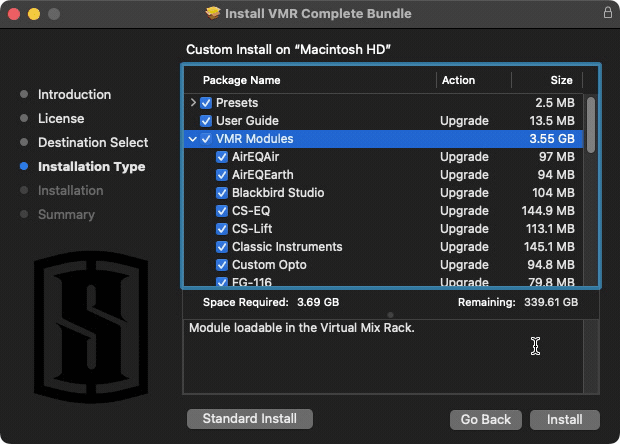Viewport: 620px width, 444px height.
Task: Collapse the VMR Modules group
Action: coord(193,139)
